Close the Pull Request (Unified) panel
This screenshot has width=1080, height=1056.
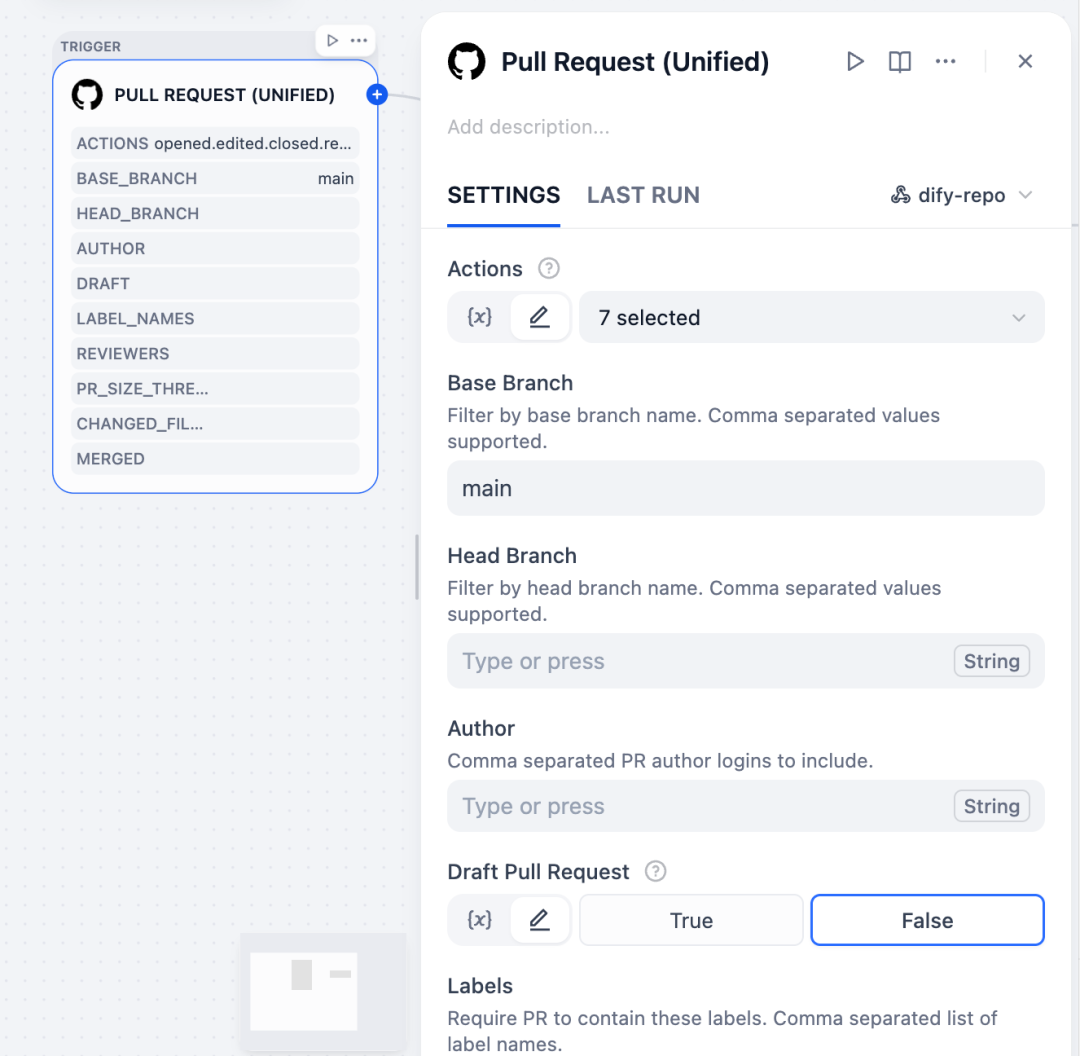[x=1025, y=61]
